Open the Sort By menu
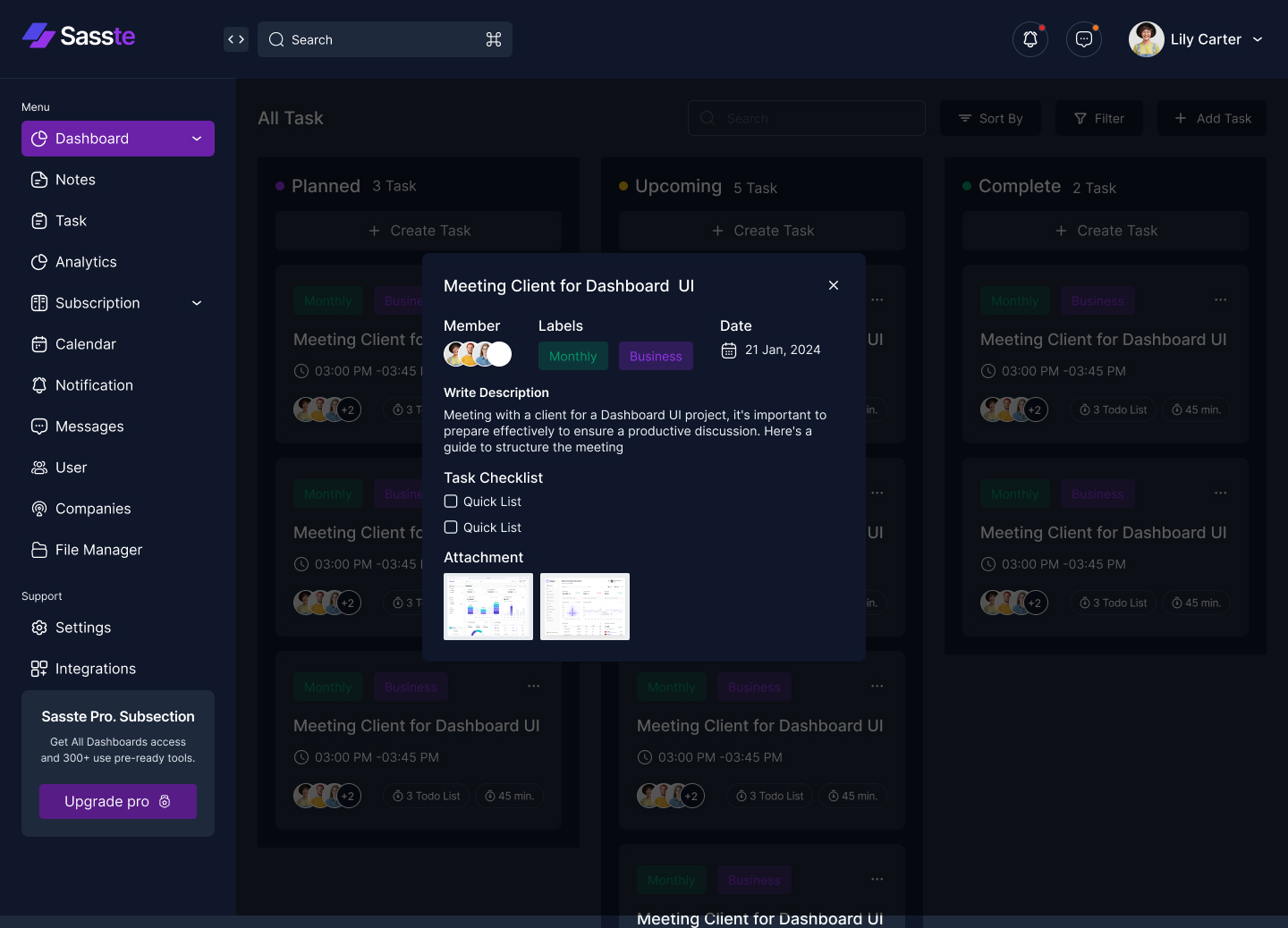Viewport: 1288px width, 928px height. tap(990, 118)
